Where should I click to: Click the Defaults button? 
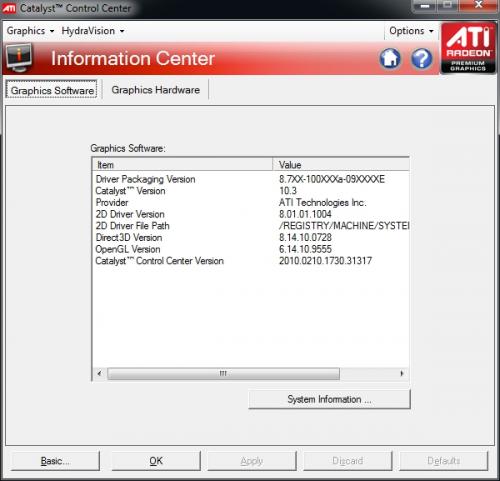[444, 461]
